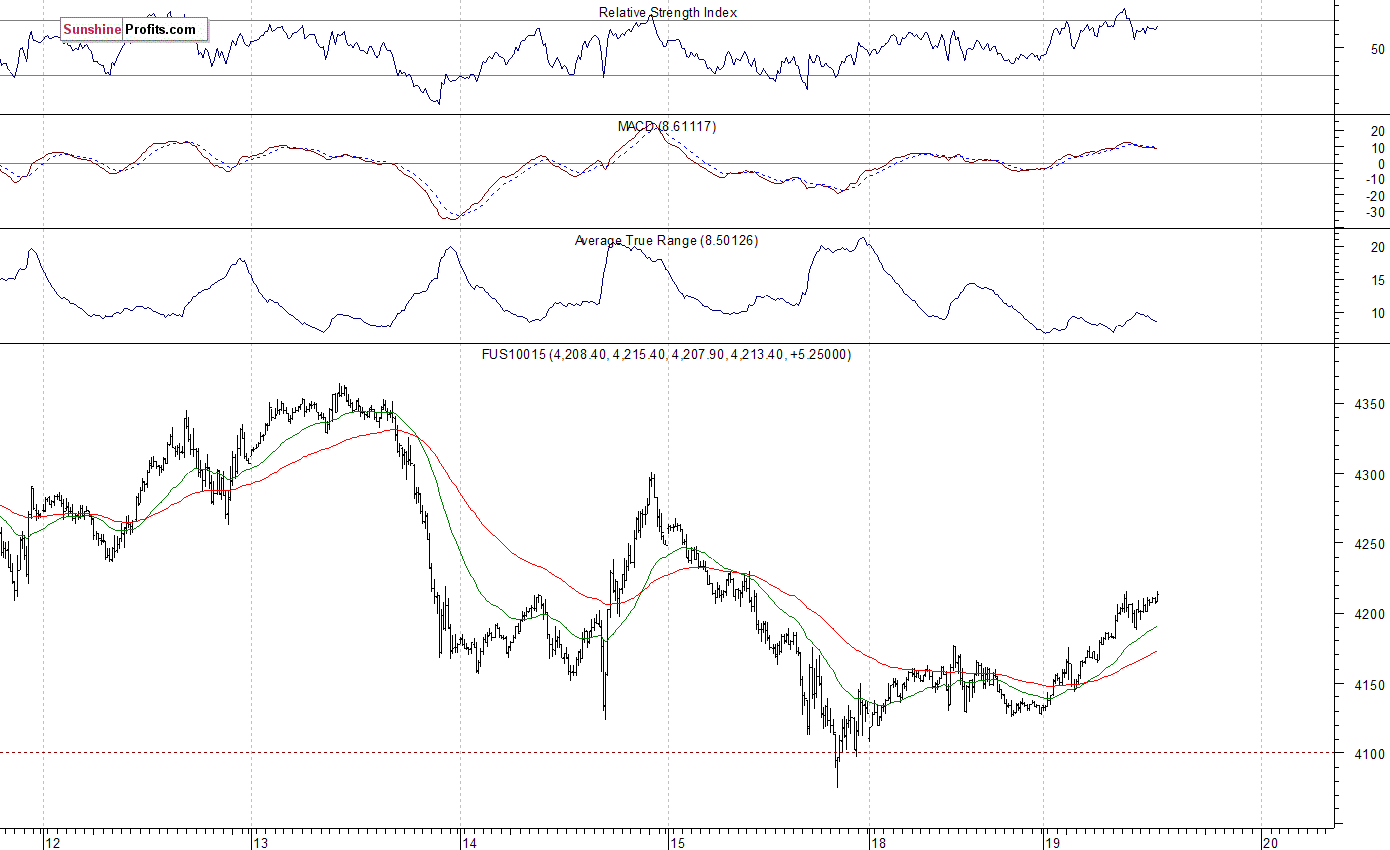Click the 4200 price axis label
1390x850 pixels.
pyautogui.click(x=1369, y=615)
